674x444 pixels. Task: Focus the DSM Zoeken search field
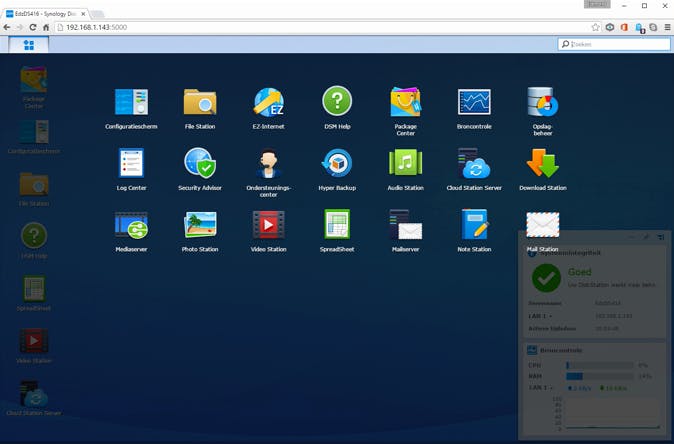(614, 44)
